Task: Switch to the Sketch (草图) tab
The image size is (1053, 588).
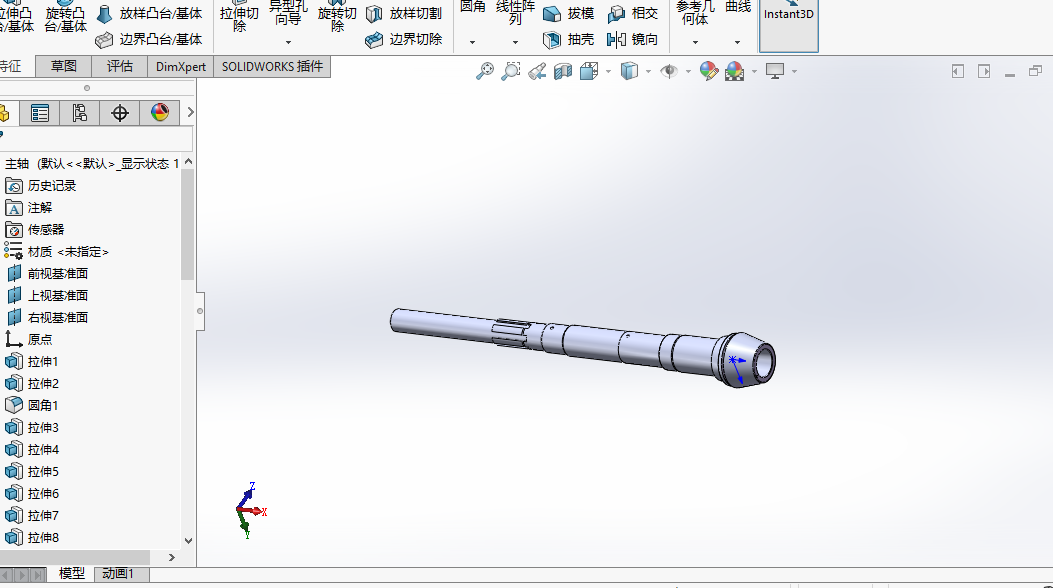Action: click(x=64, y=66)
